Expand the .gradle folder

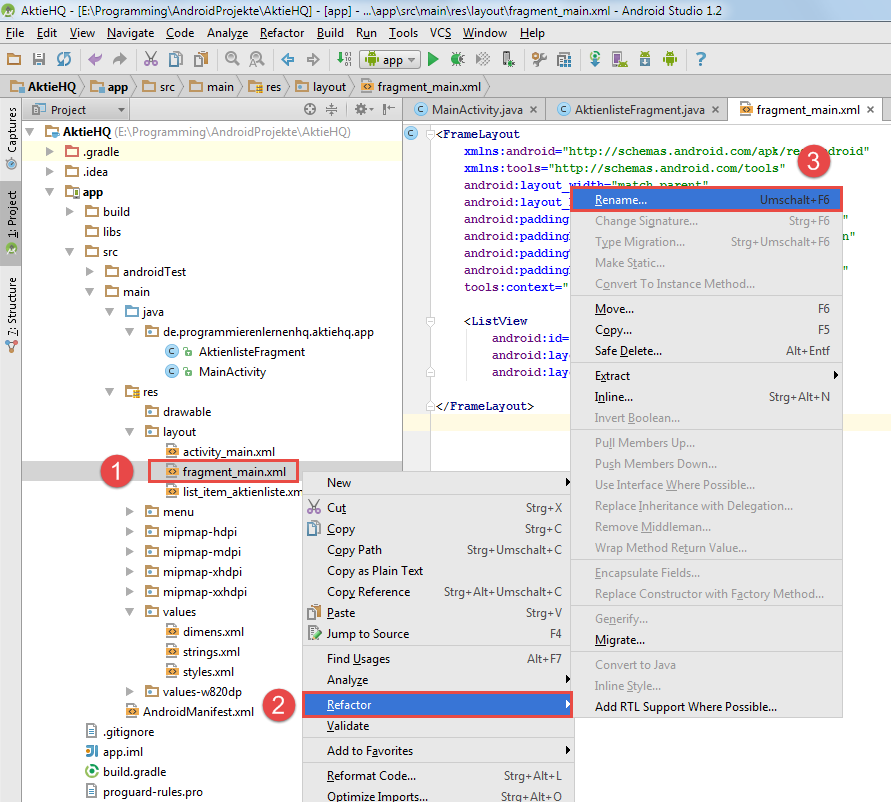click(50, 152)
